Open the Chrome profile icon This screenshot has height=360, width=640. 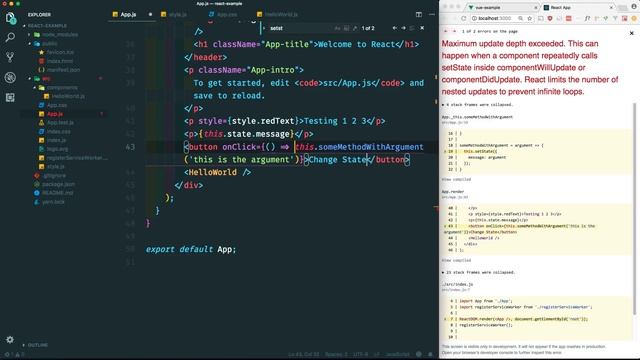pyautogui.click(x=634, y=7)
